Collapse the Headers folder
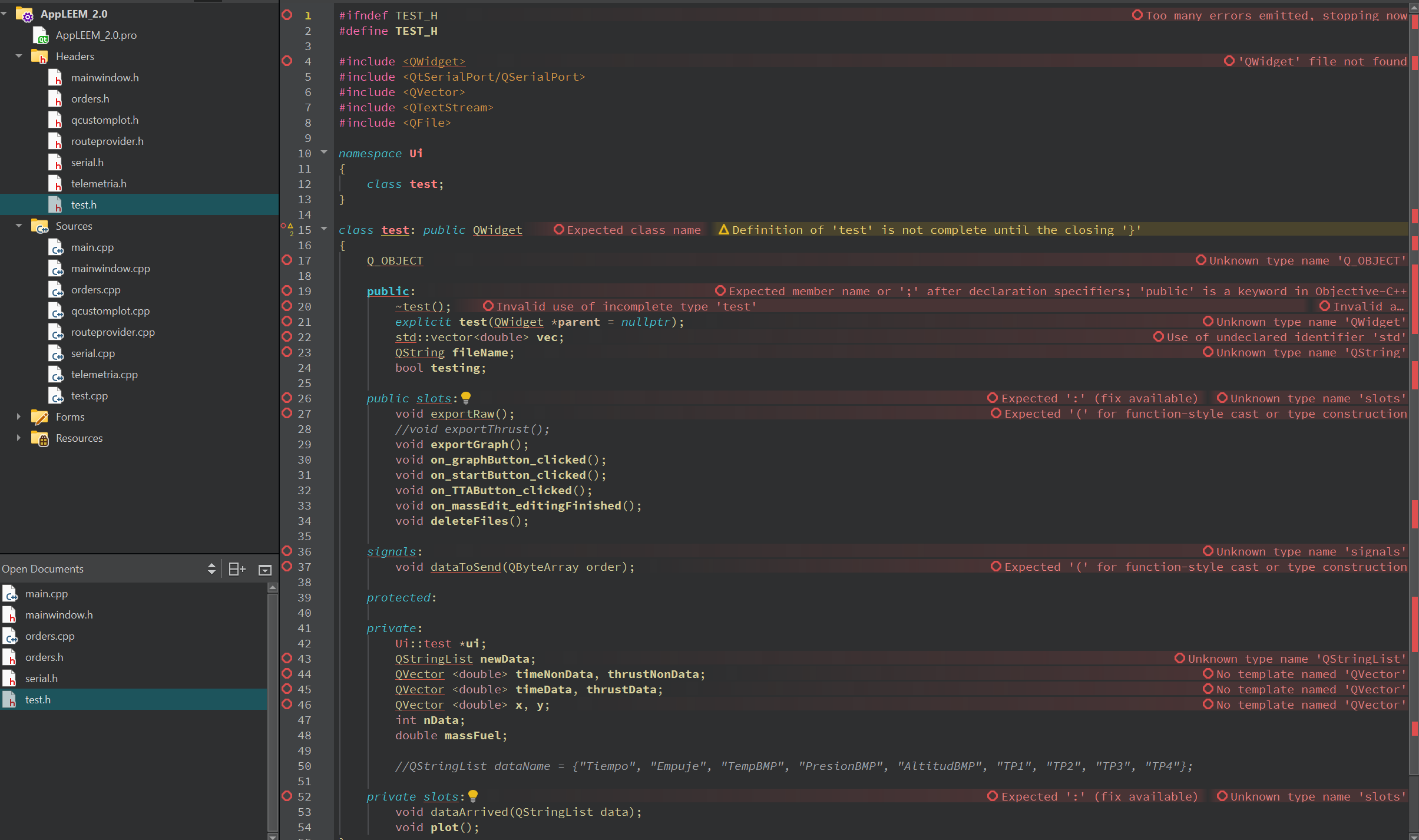The height and width of the screenshot is (840, 1419). coord(19,56)
